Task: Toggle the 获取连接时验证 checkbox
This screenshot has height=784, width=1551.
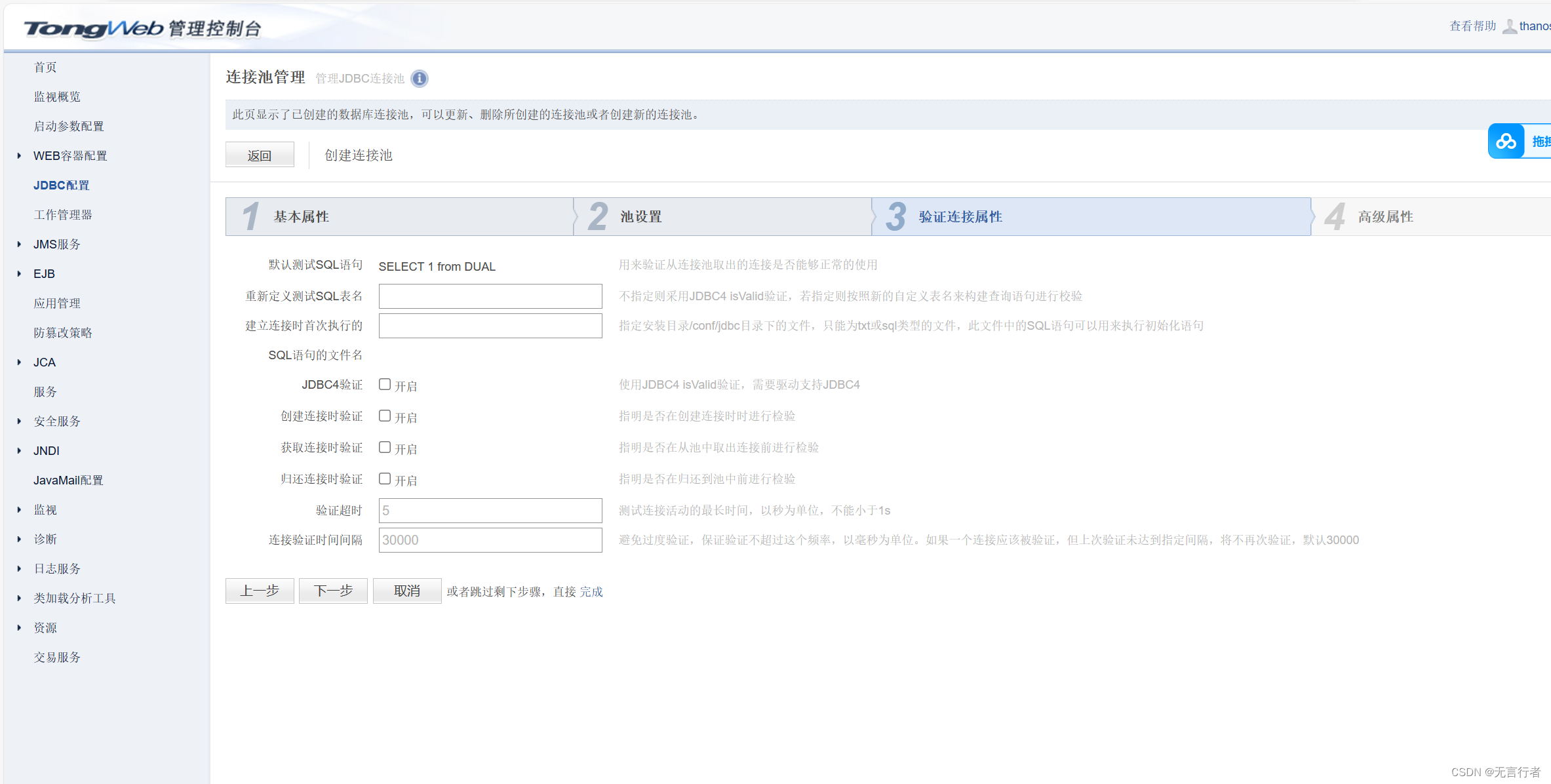Action: pyautogui.click(x=385, y=448)
